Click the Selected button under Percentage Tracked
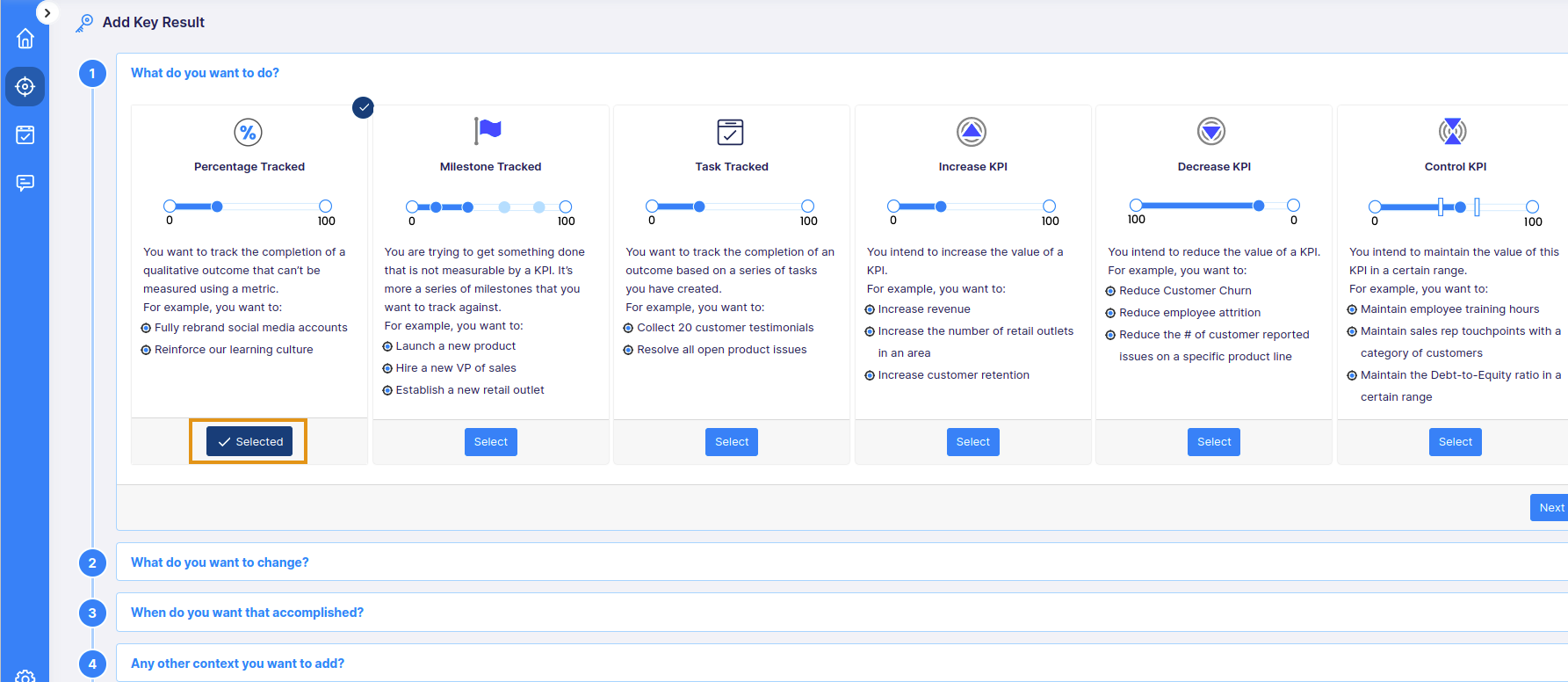The image size is (1568, 682). (x=249, y=441)
